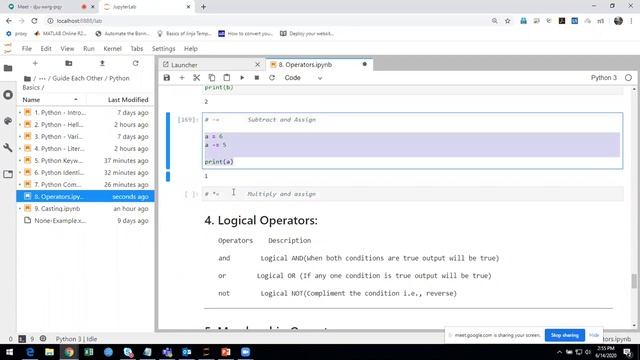
Task: Open Windows Start menu
Action: (x=9, y=352)
